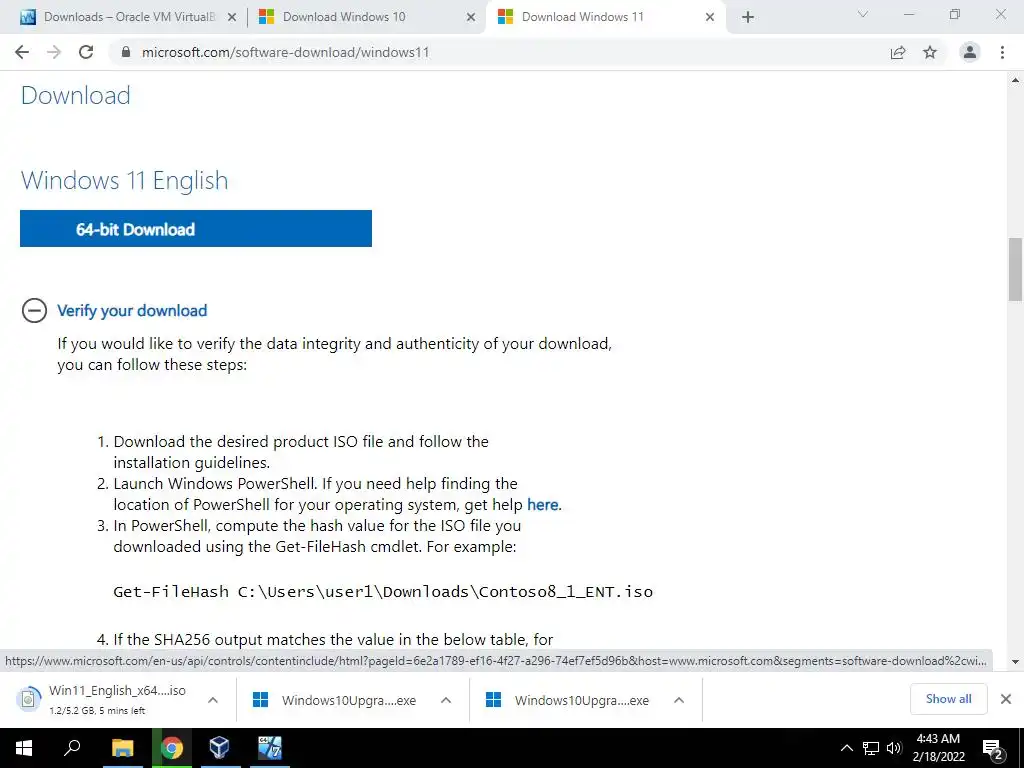Open the second Windows10Upgra exe download
This screenshot has height=768, width=1024.
[568, 700]
